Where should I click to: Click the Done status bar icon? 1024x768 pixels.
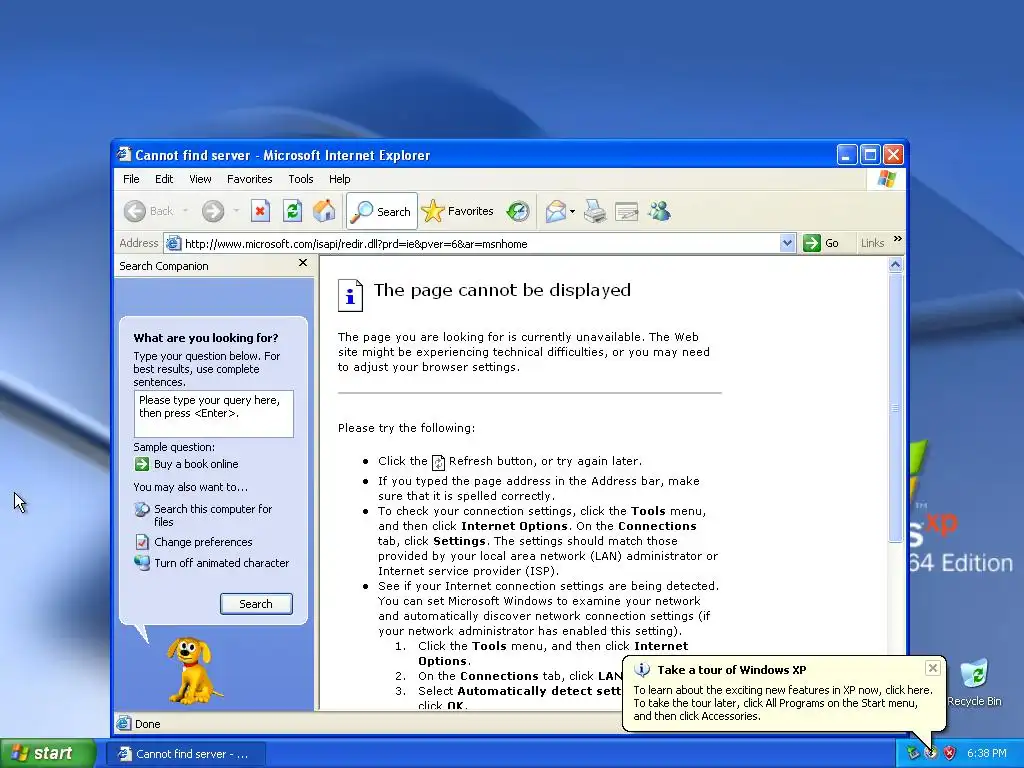click(123, 723)
